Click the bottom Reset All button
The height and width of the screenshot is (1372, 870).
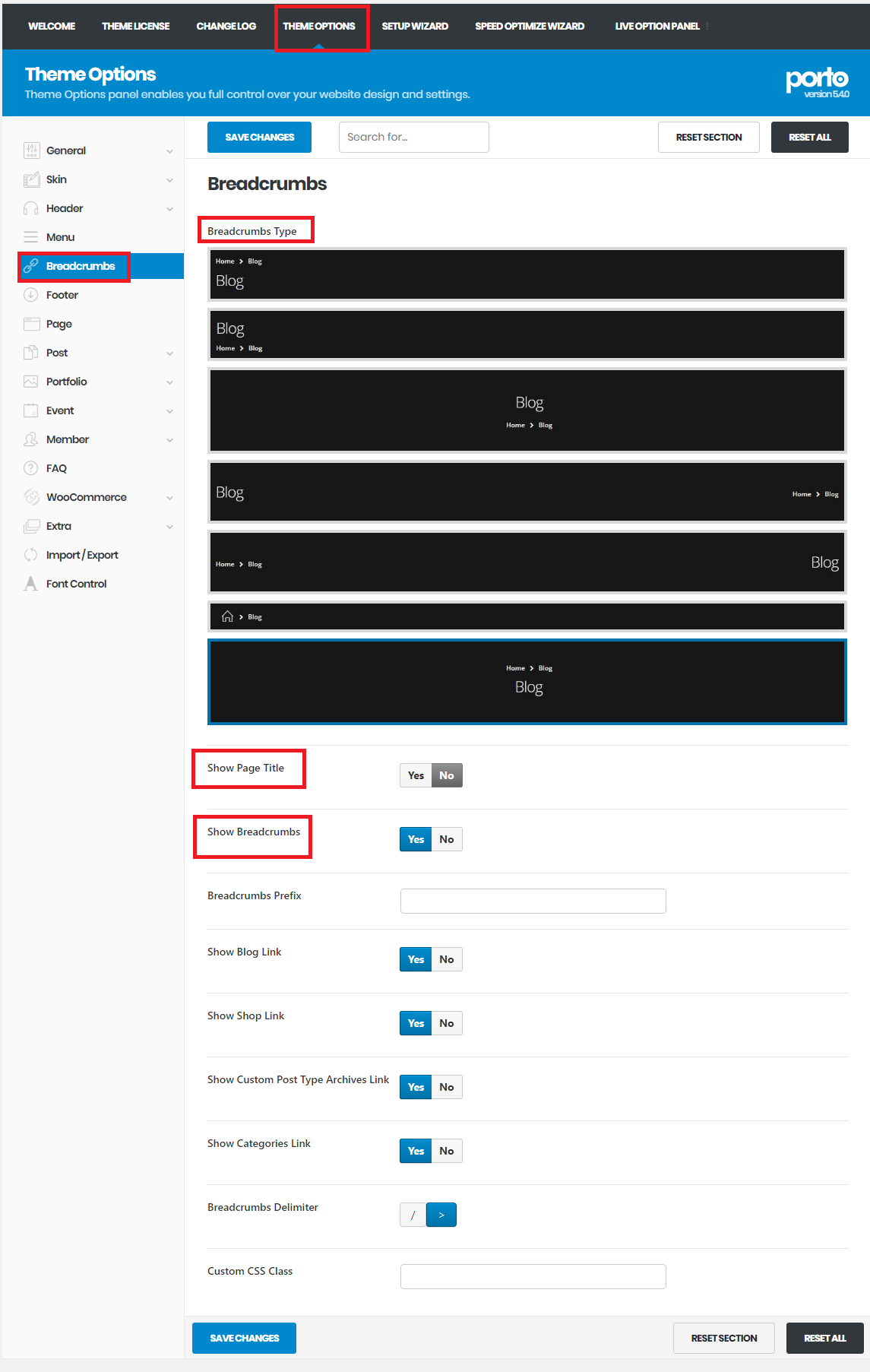(825, 1338)
